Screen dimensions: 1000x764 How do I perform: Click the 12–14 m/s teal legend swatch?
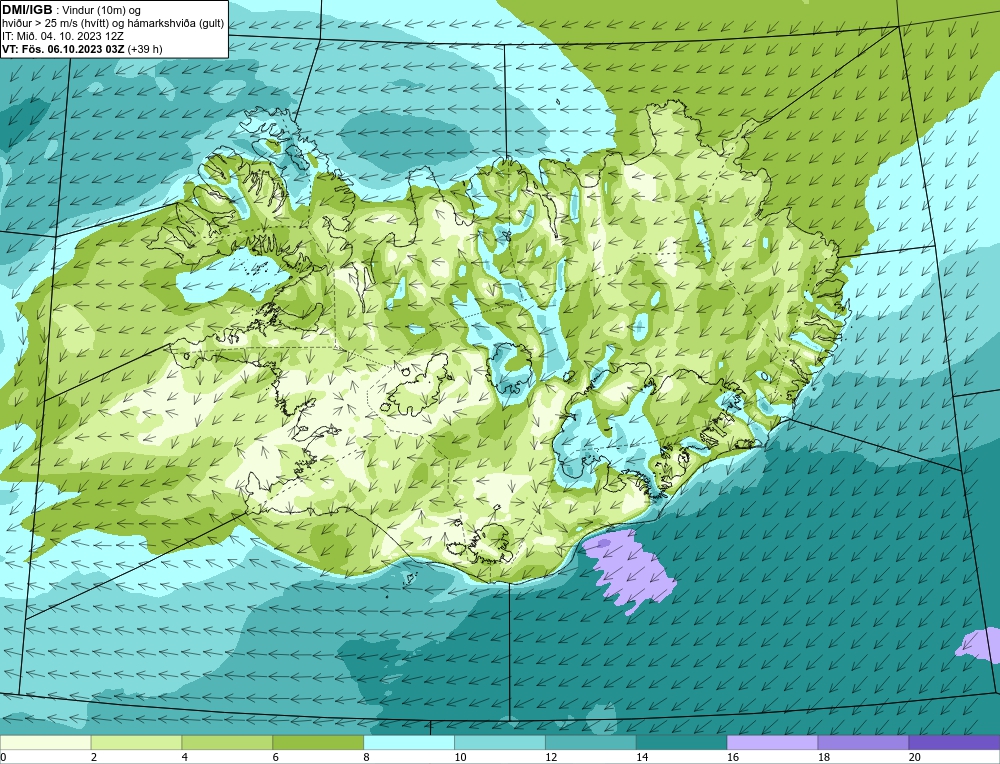tap(591, 743)
